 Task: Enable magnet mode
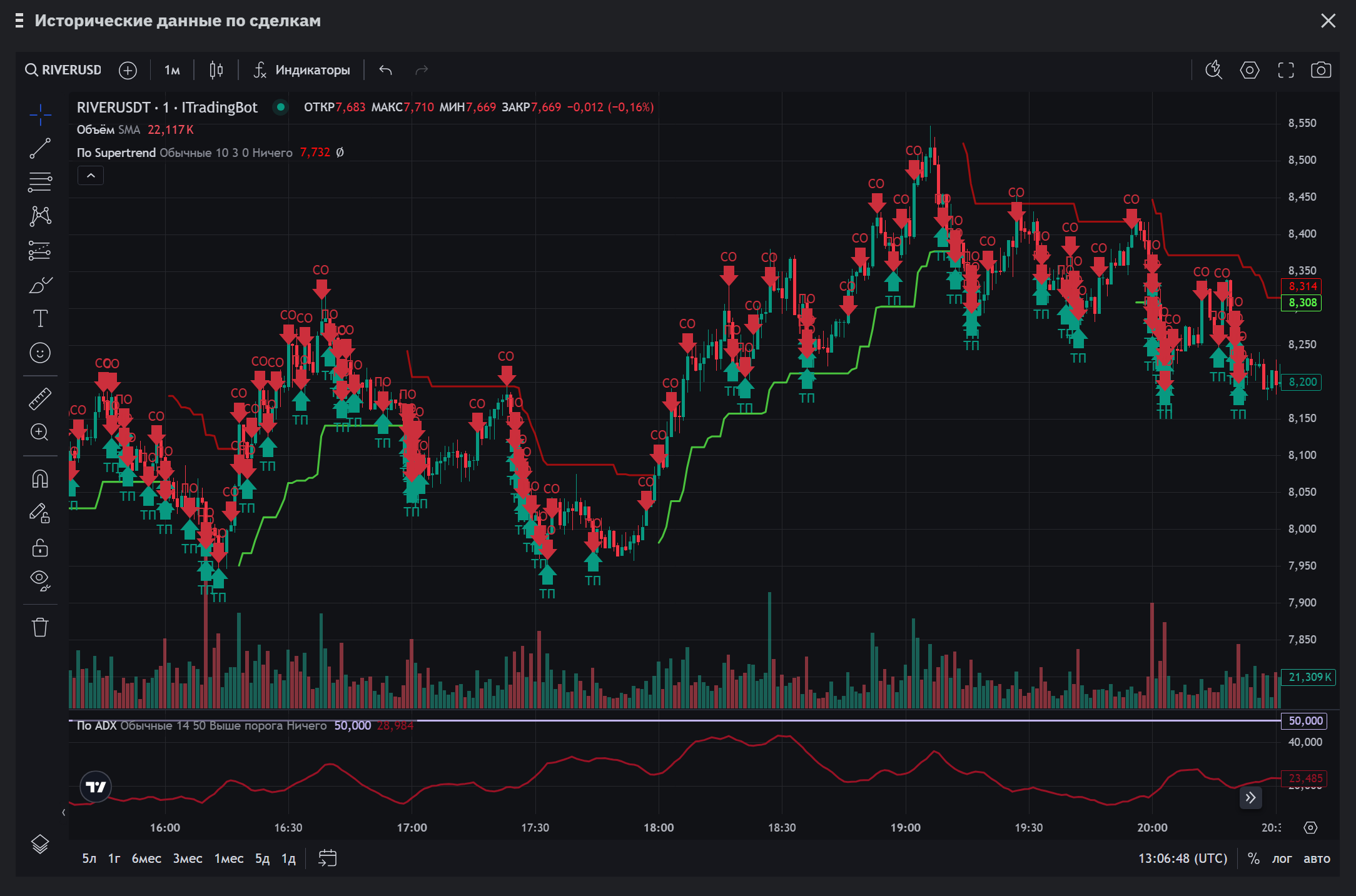tap(40, 478)
